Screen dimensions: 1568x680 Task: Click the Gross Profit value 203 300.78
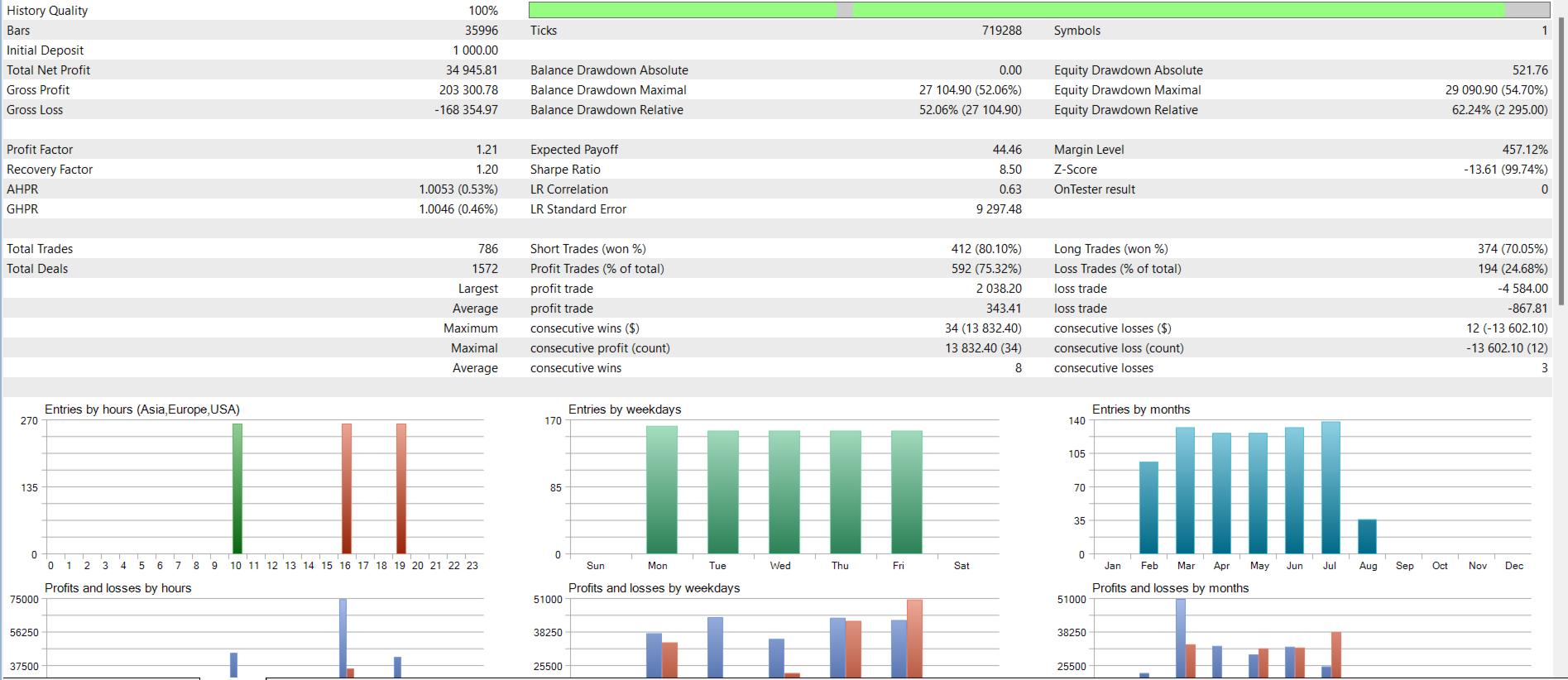(469, 90)
